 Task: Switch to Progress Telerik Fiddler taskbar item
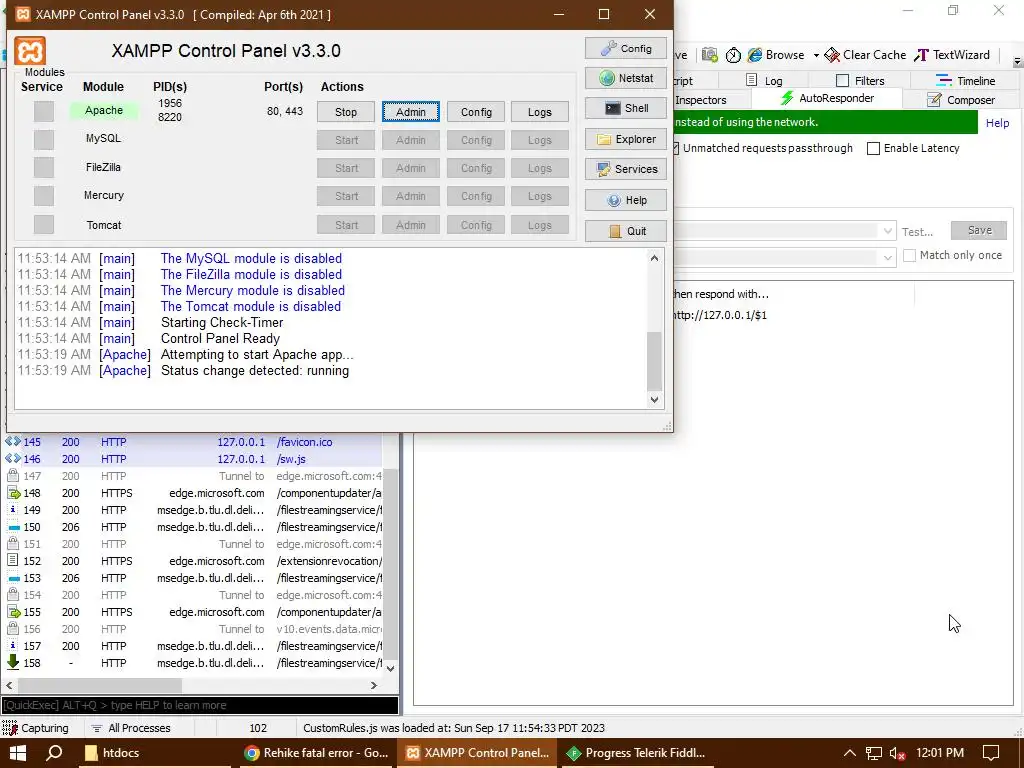[636, 753]
